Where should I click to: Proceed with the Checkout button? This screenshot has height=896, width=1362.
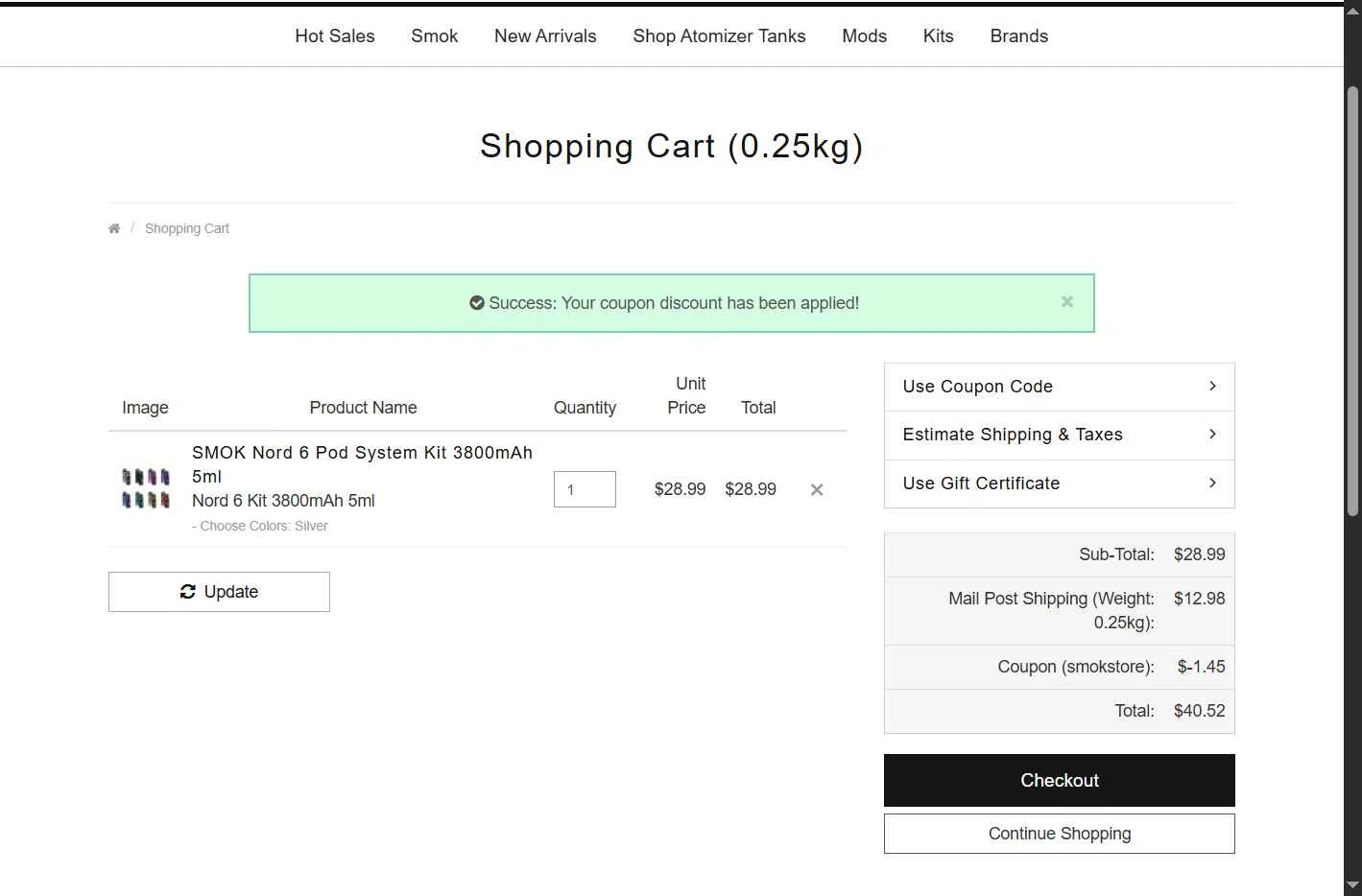(1059, 780)
